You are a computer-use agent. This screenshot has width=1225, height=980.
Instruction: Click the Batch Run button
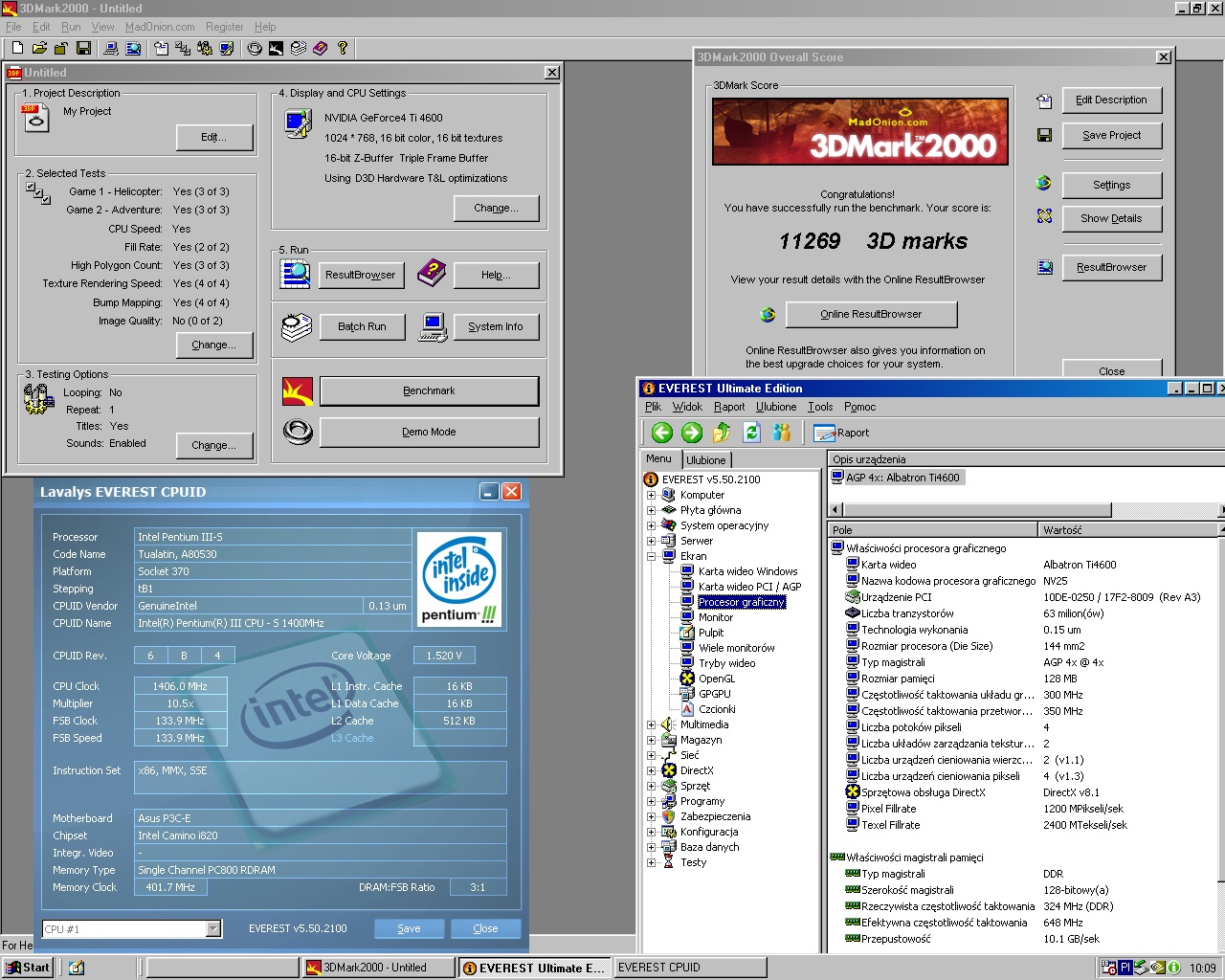pos(362,326)
